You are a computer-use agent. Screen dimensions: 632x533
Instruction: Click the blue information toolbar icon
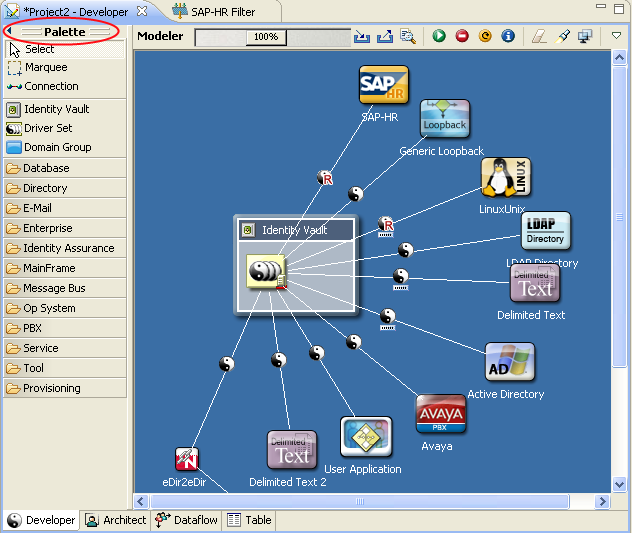pos(508,36)
